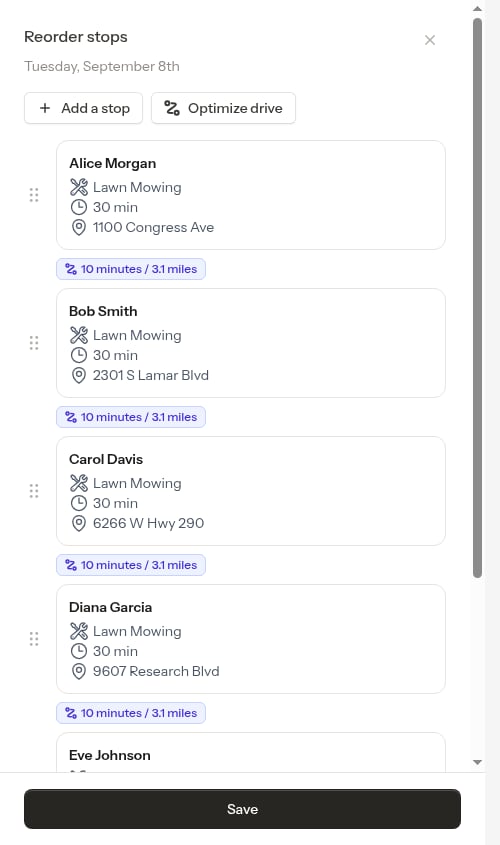Click the plus icon in Add a stop

coord(45,108)
